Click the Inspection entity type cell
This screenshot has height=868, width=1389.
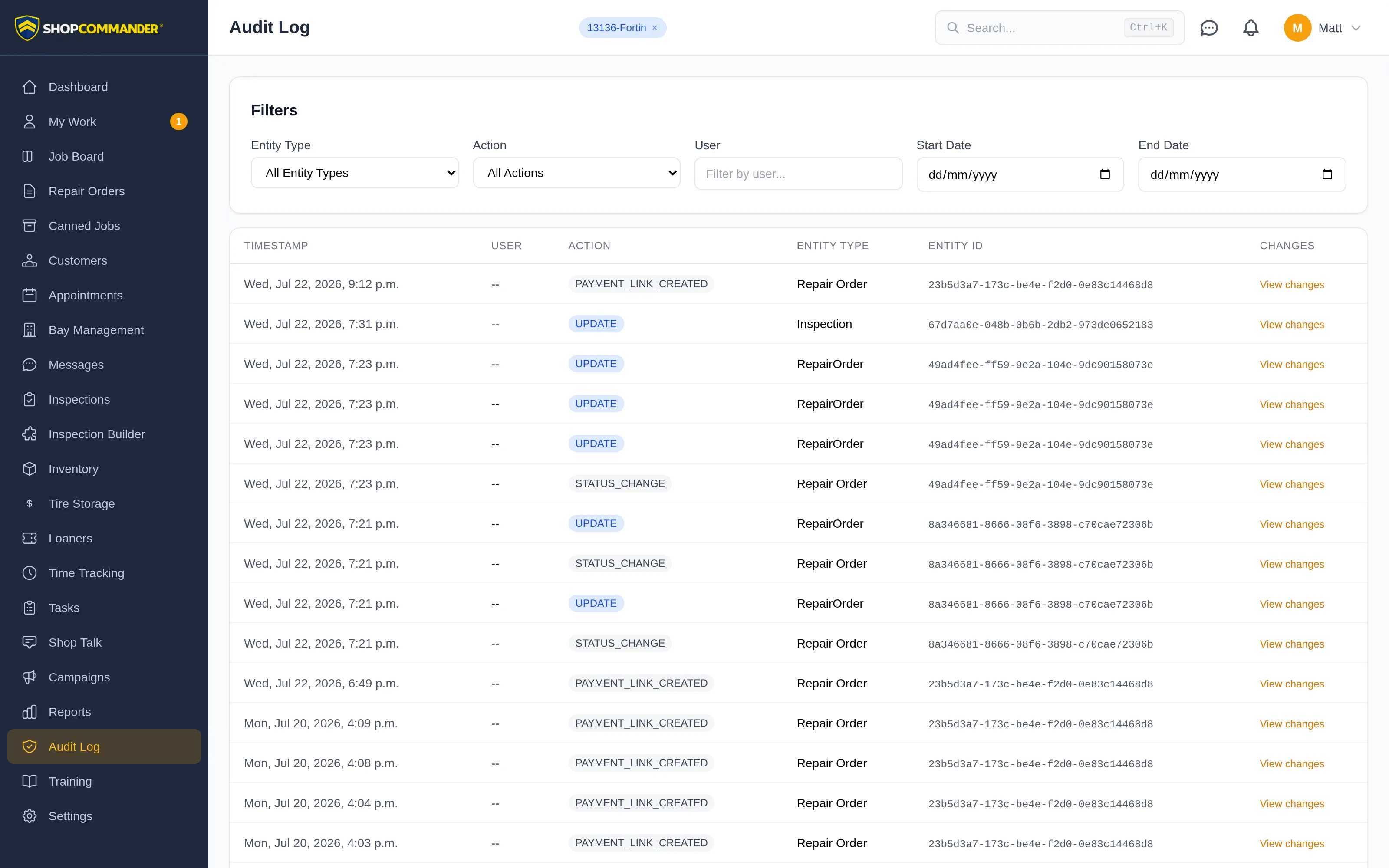(824, 324)
